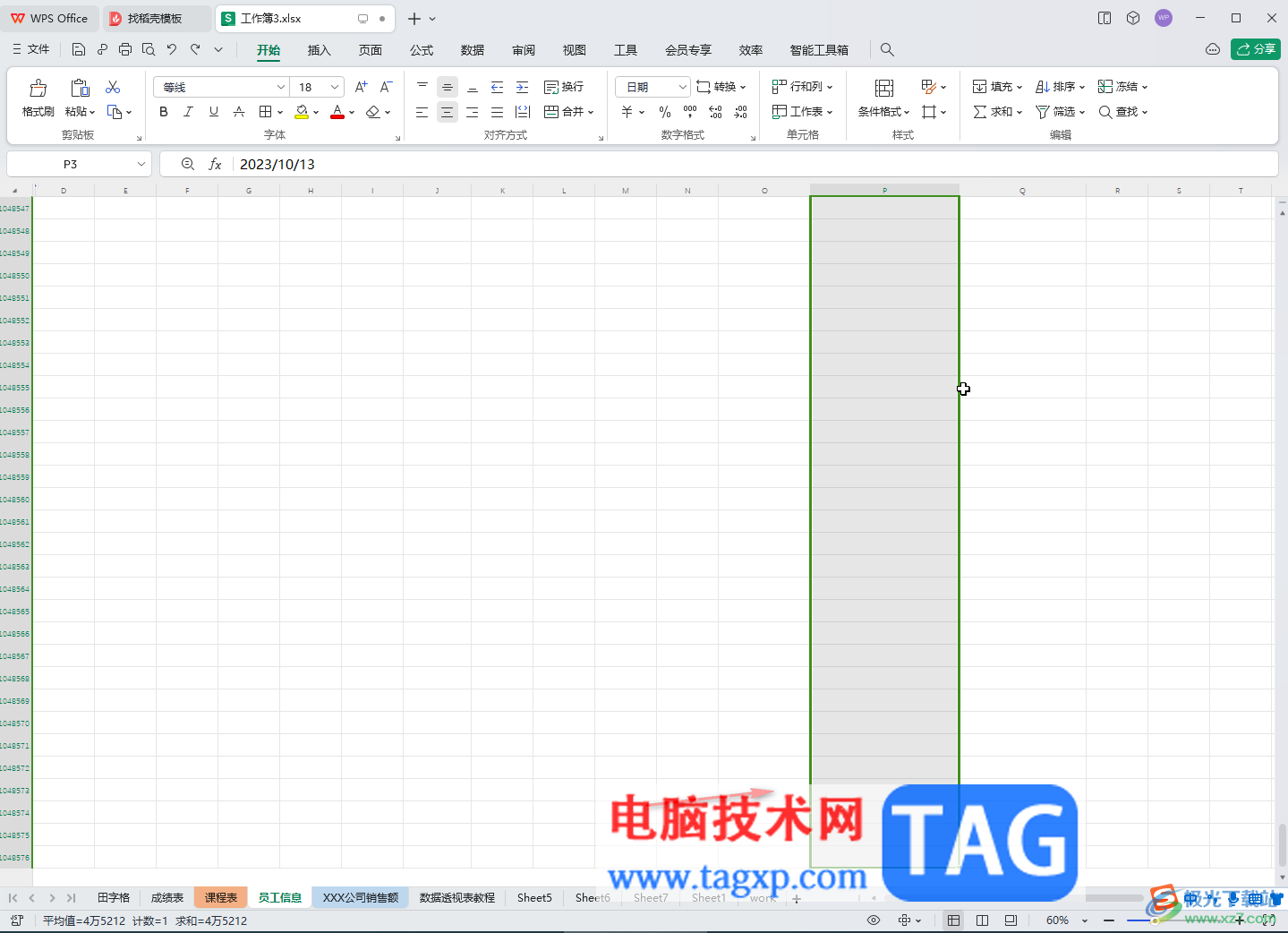Click the Undo arrow icon

click(172, 49)
